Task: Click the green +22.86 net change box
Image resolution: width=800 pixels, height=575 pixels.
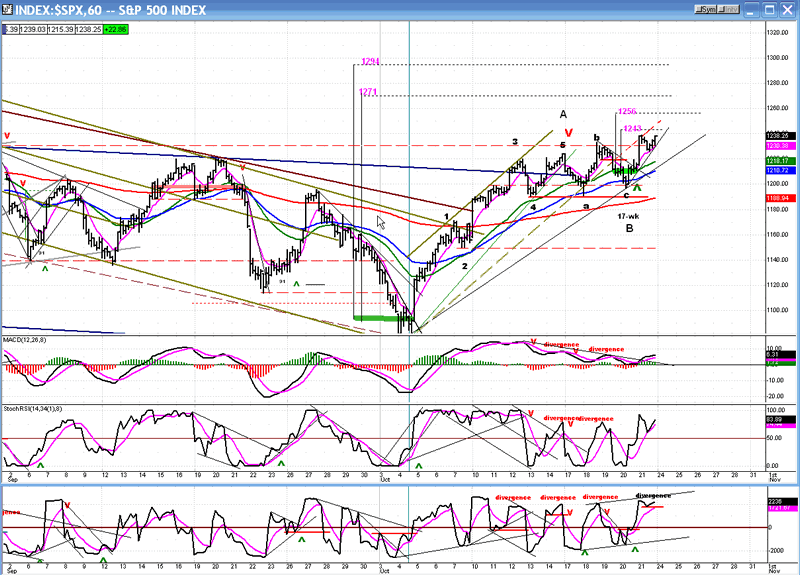Action: click(x=115, y=30)
